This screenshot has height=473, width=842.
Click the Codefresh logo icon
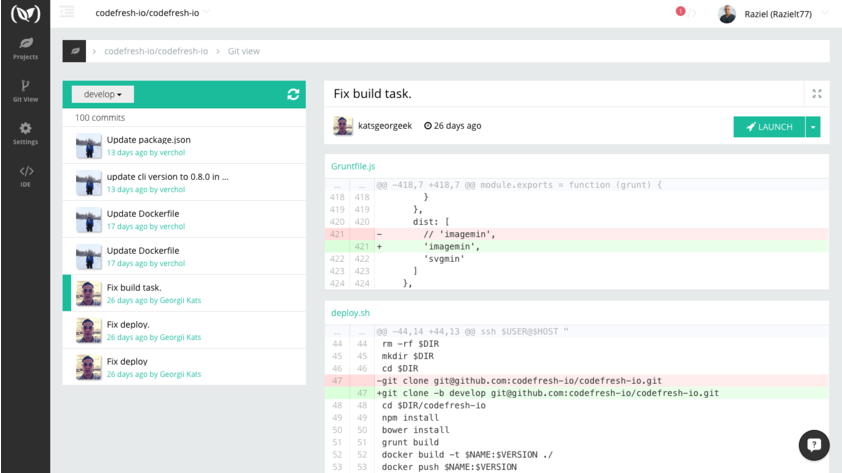coord(25,13)
